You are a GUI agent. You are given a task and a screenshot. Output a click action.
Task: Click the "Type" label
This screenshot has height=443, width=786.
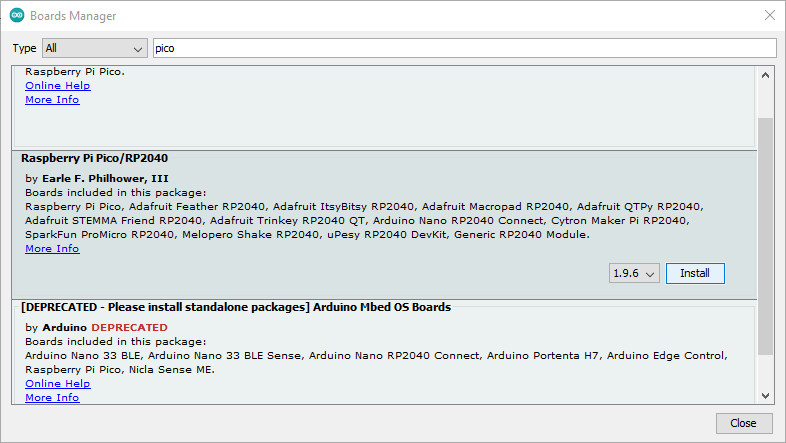(x=25, y=48)
